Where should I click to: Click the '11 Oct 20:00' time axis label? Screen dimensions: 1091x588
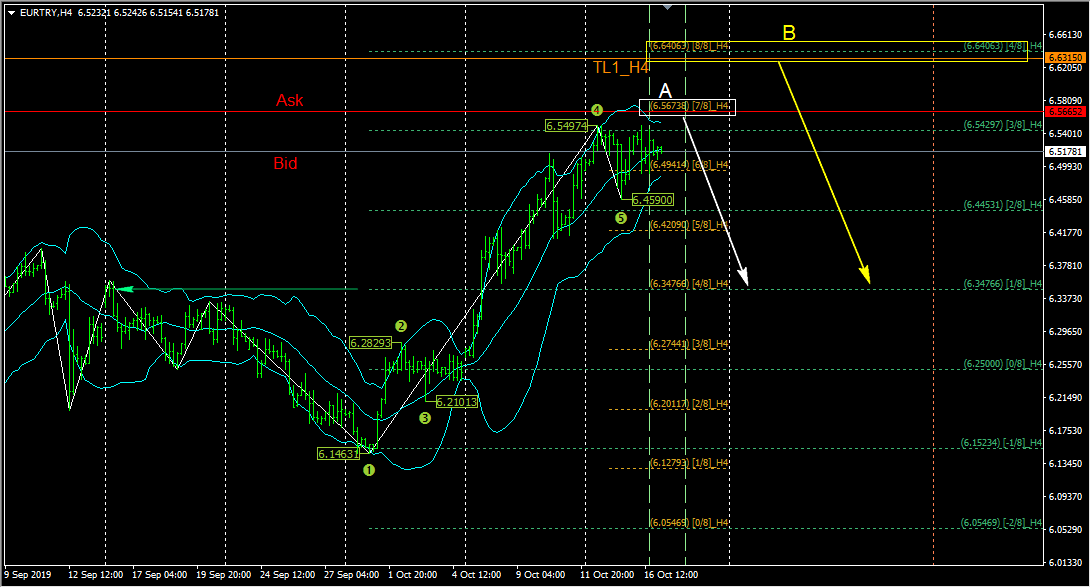607,575
